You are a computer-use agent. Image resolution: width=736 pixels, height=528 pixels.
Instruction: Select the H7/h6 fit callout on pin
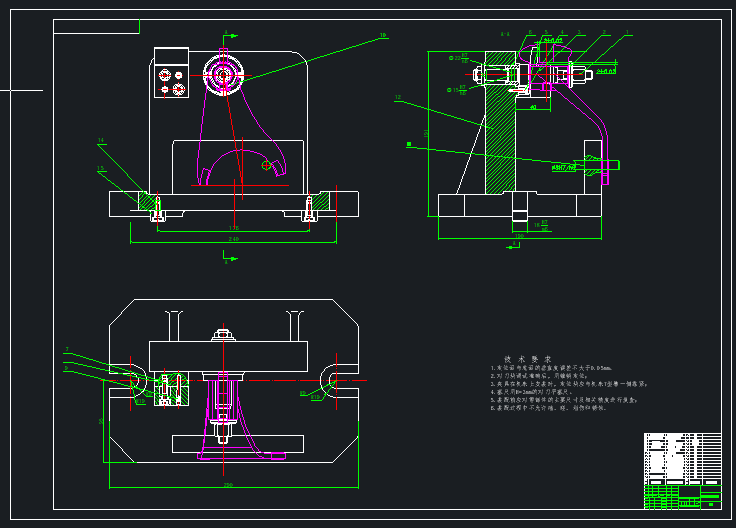coord(564,167)
